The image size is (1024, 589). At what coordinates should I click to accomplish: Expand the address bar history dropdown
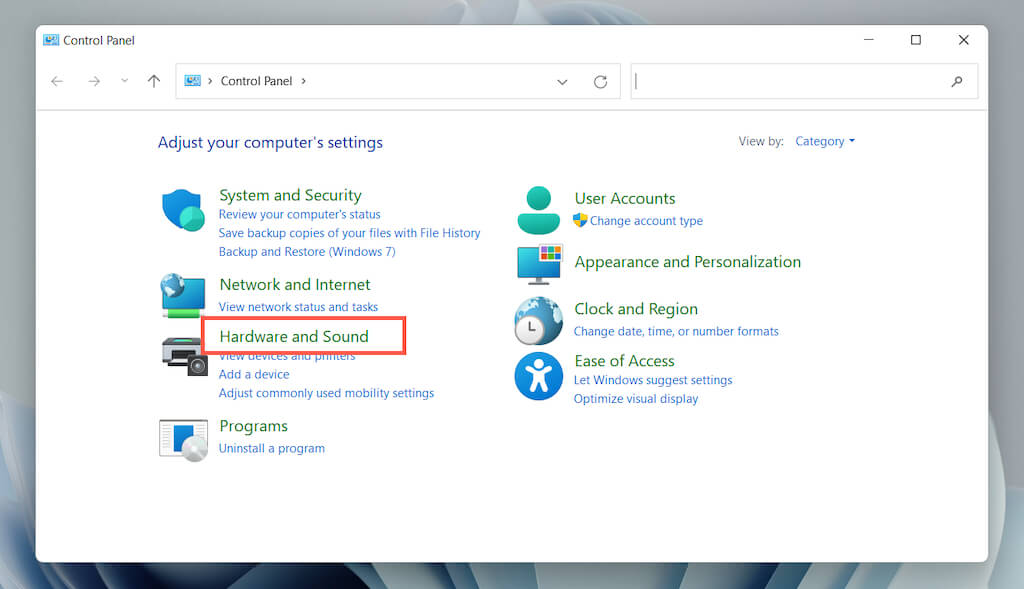(562, 82)
